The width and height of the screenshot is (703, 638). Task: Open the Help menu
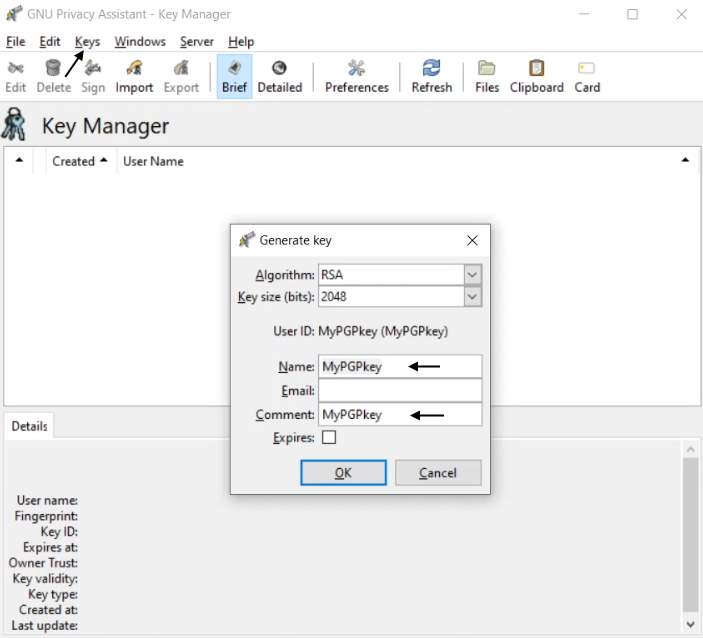point(241,42)
